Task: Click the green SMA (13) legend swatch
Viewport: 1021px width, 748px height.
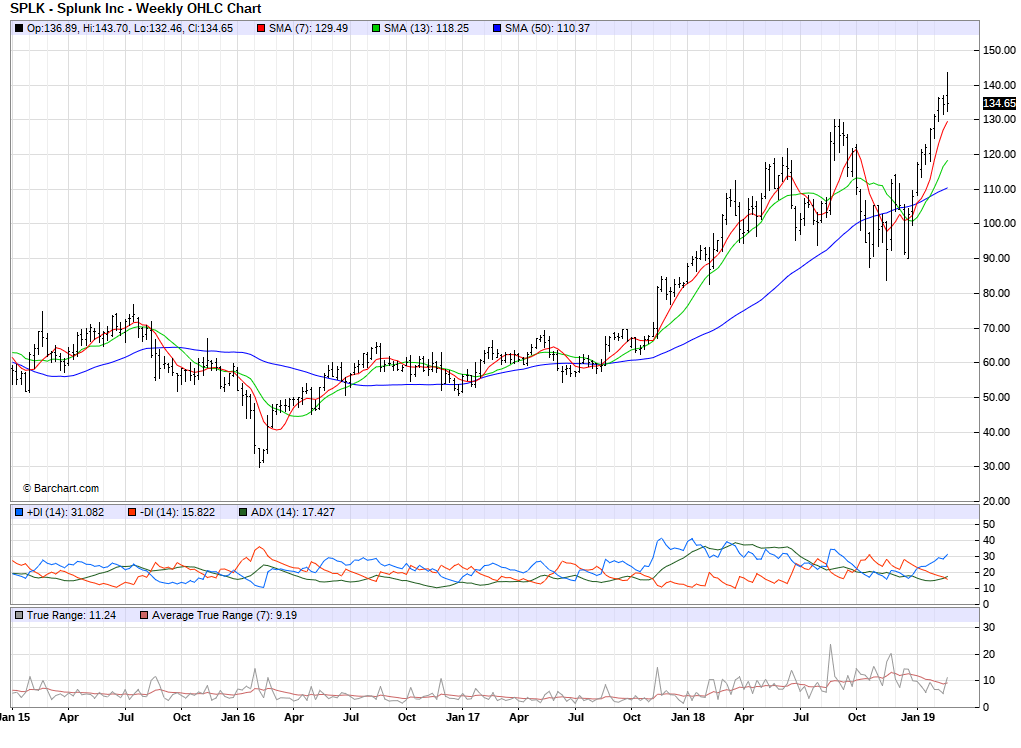Action: 376,29
